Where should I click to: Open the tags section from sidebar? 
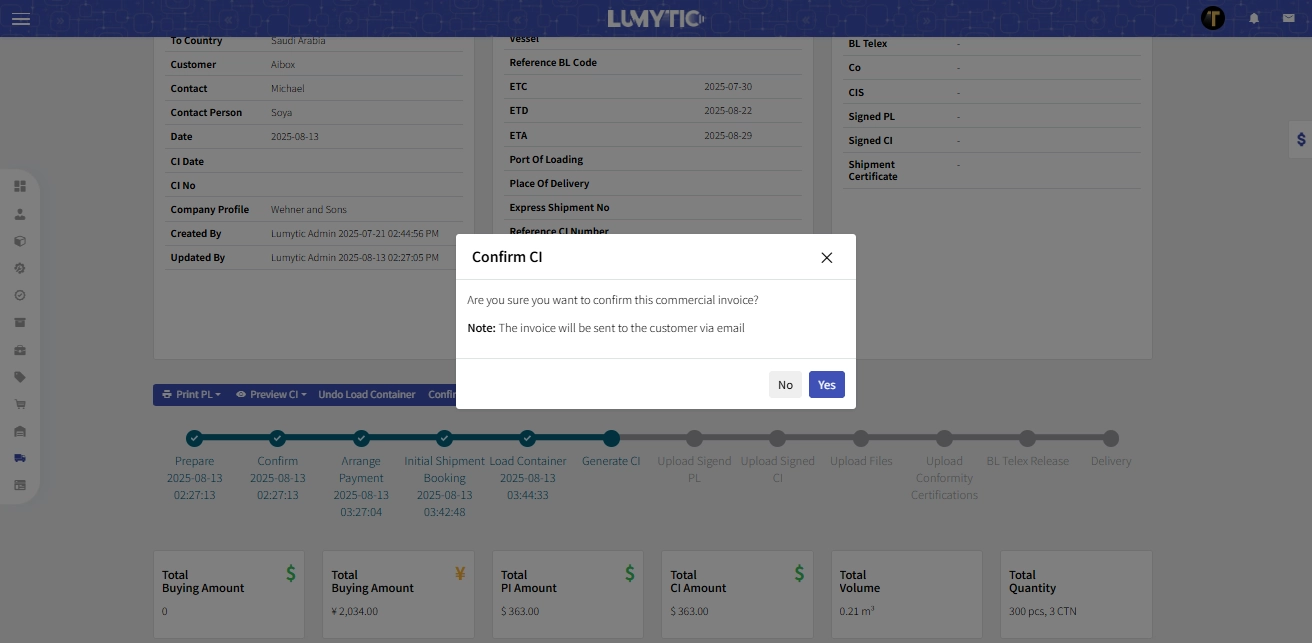click(20, 377)
